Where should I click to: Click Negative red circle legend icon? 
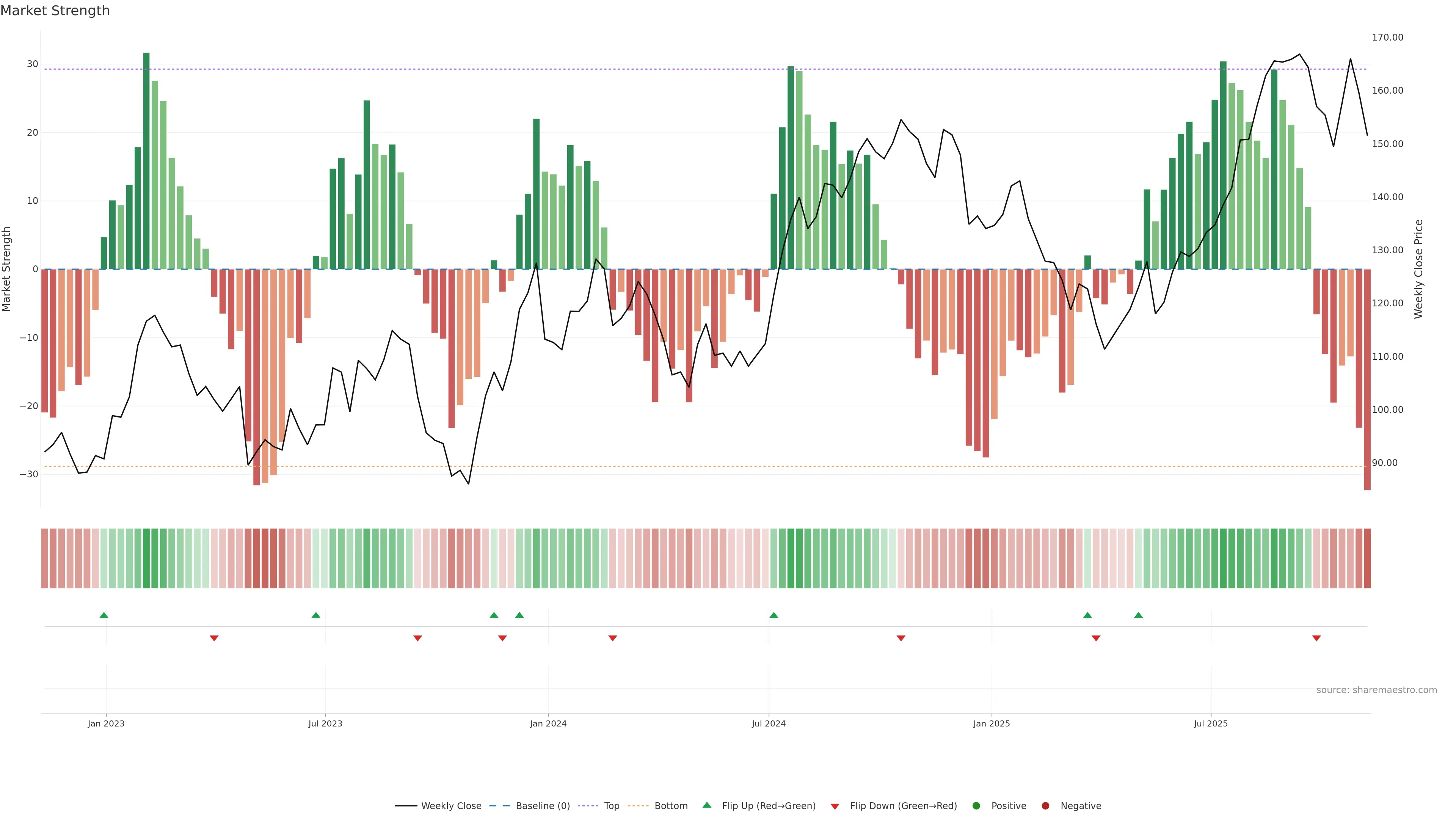(x=1045, y=806)
